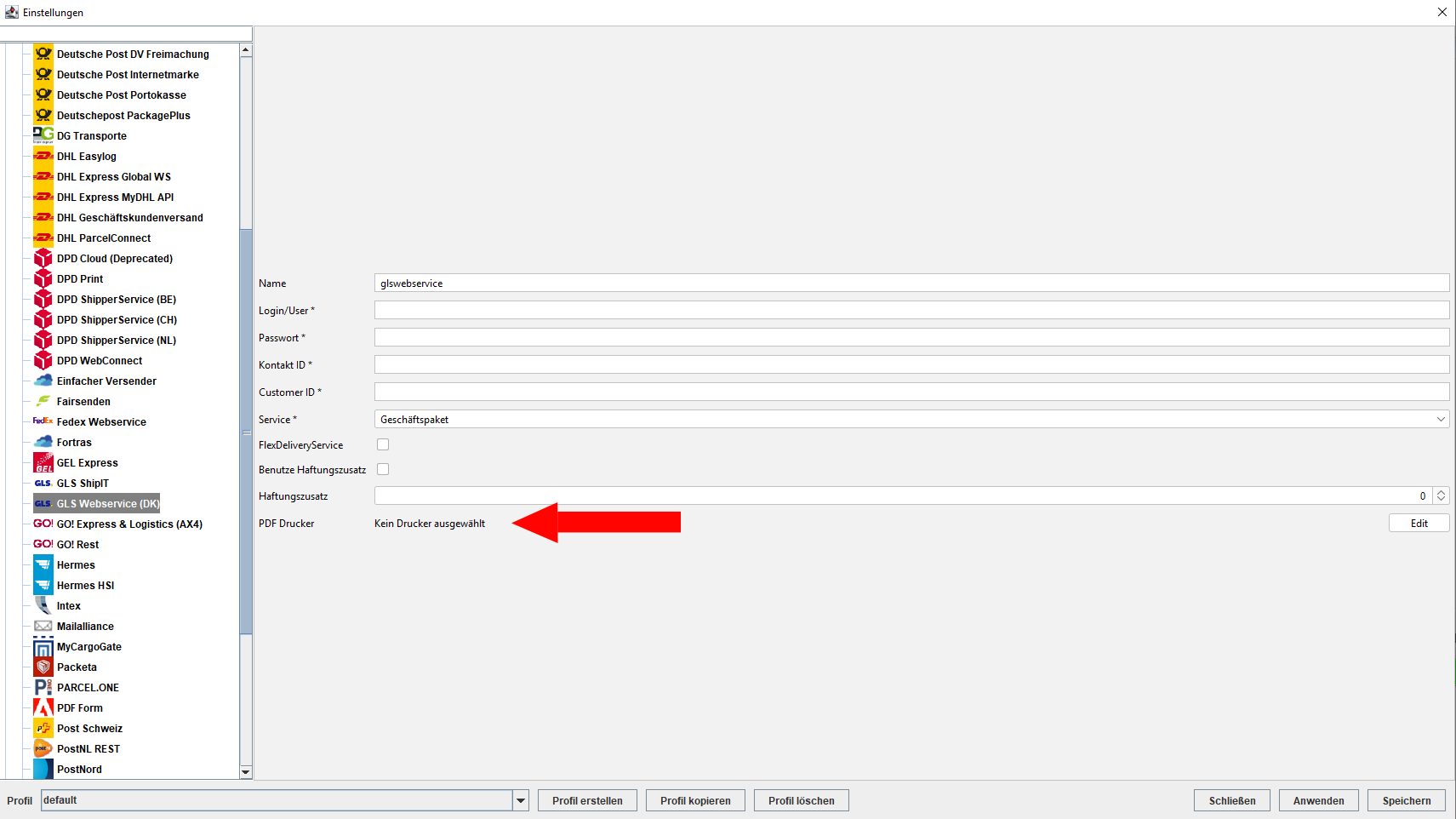Select DHL Express MyDHL API in tree
The image size is (1456, 819).
click(115, 197)
